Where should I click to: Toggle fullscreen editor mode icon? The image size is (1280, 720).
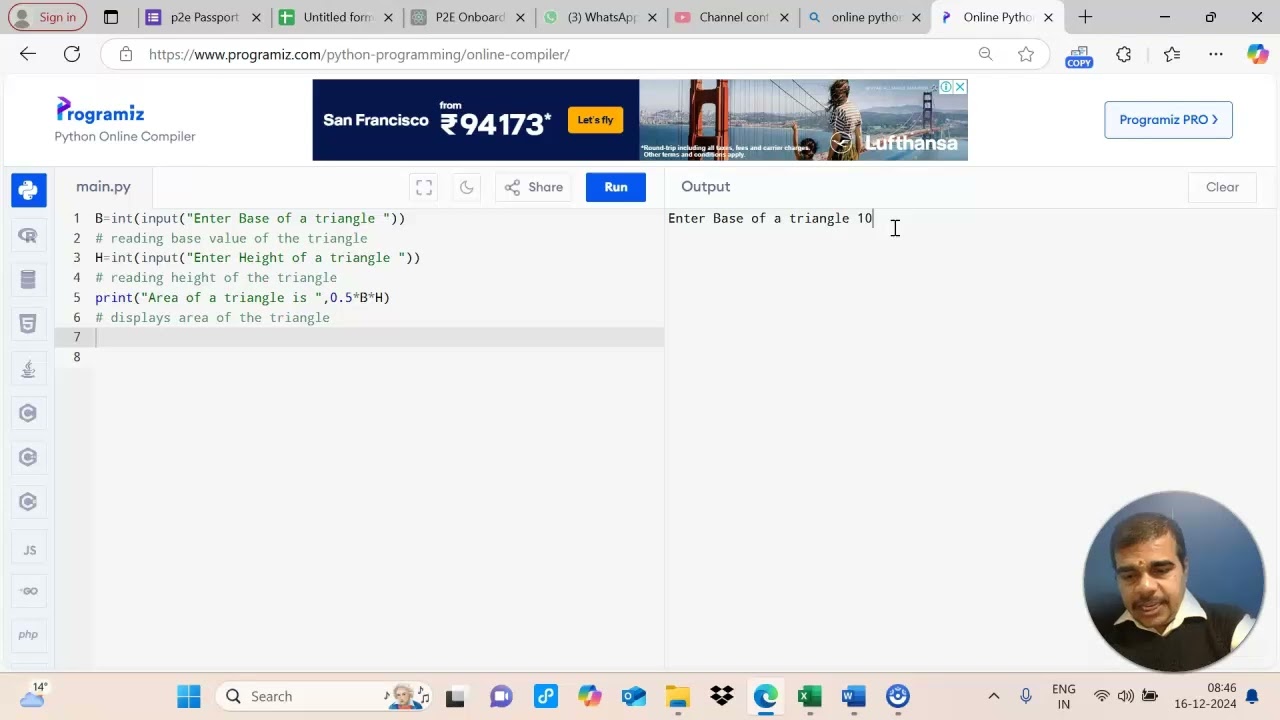pos(424,187)
